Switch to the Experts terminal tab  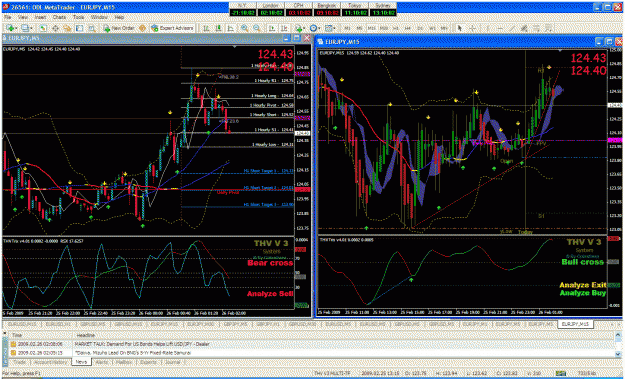point(149,362)
